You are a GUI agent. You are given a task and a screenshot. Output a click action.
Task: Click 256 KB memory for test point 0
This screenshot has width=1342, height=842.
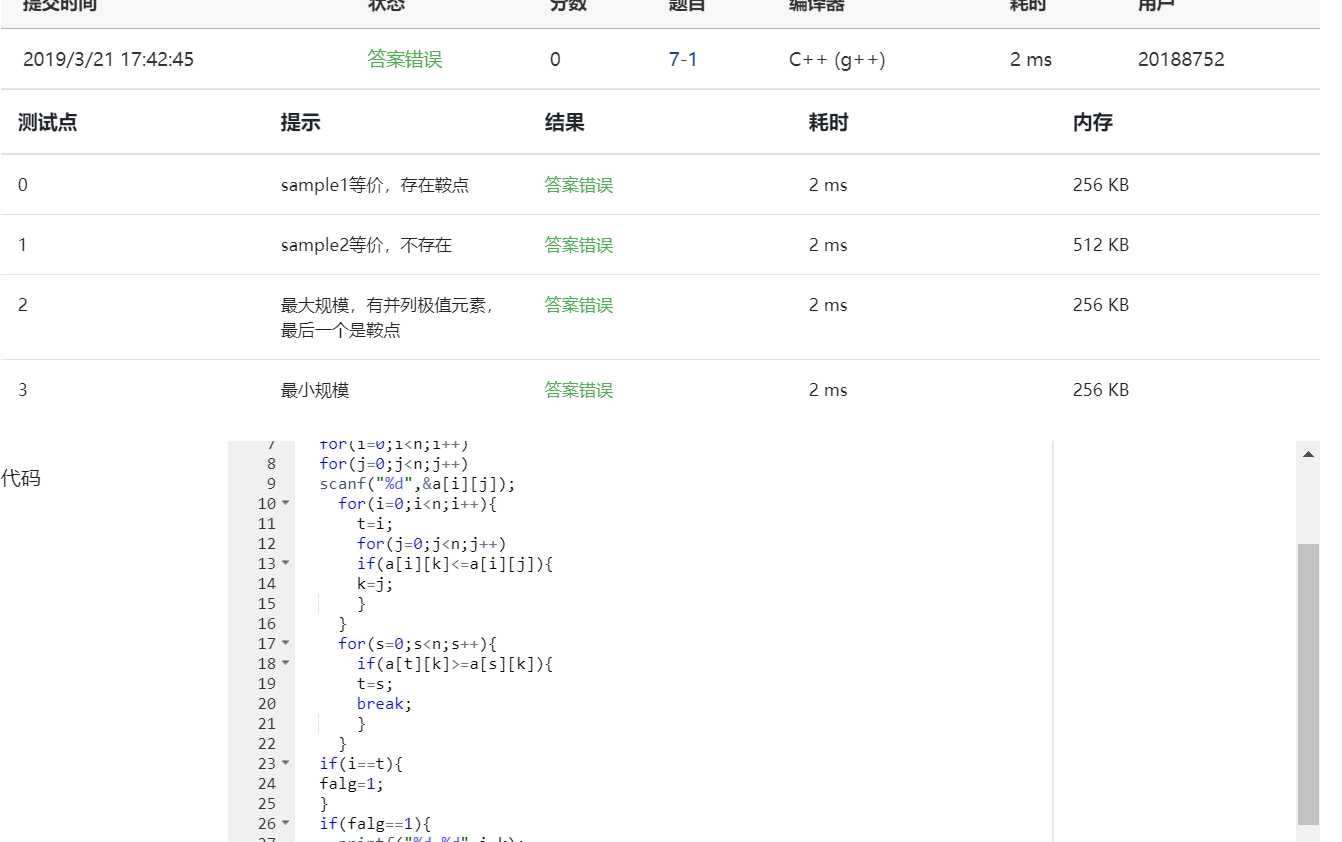(x=1101, y=185)
